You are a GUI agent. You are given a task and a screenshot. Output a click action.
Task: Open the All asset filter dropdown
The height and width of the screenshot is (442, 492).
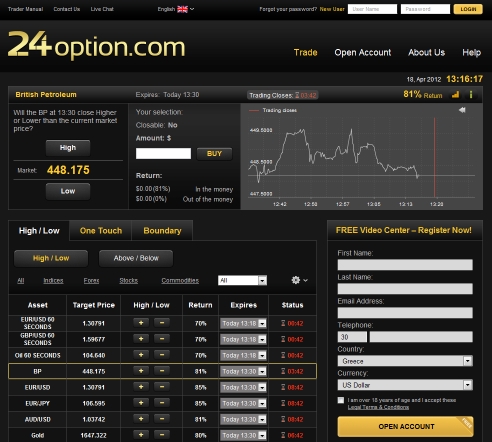242,280
